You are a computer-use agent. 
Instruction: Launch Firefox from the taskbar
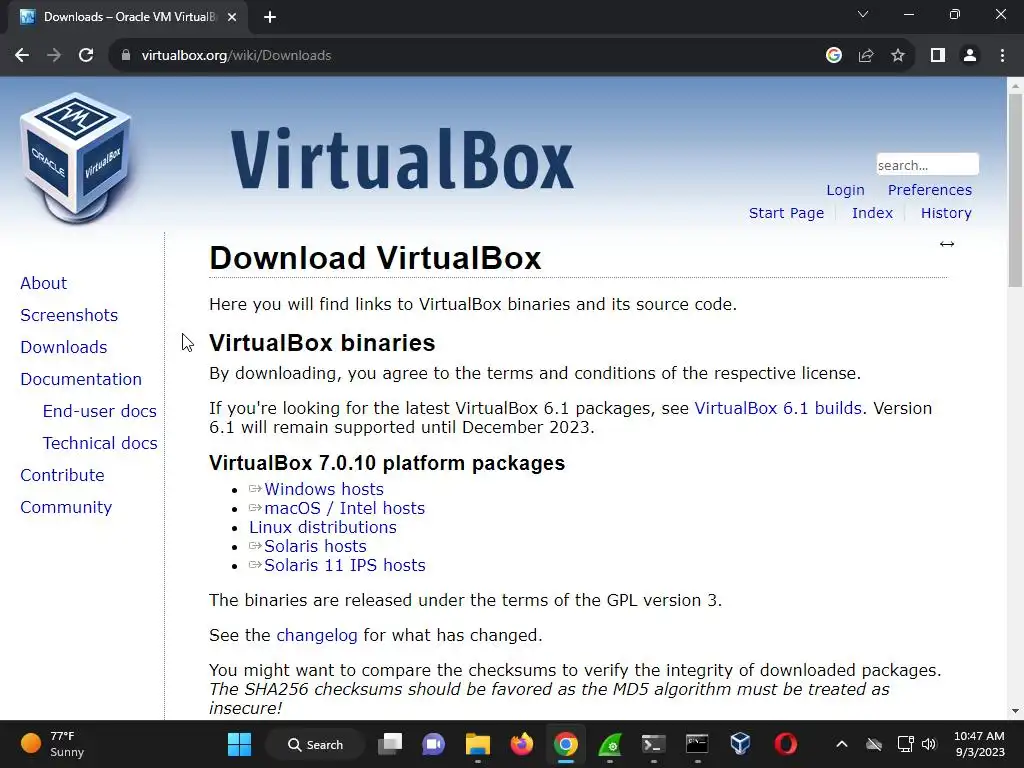[x=521, y=744]
